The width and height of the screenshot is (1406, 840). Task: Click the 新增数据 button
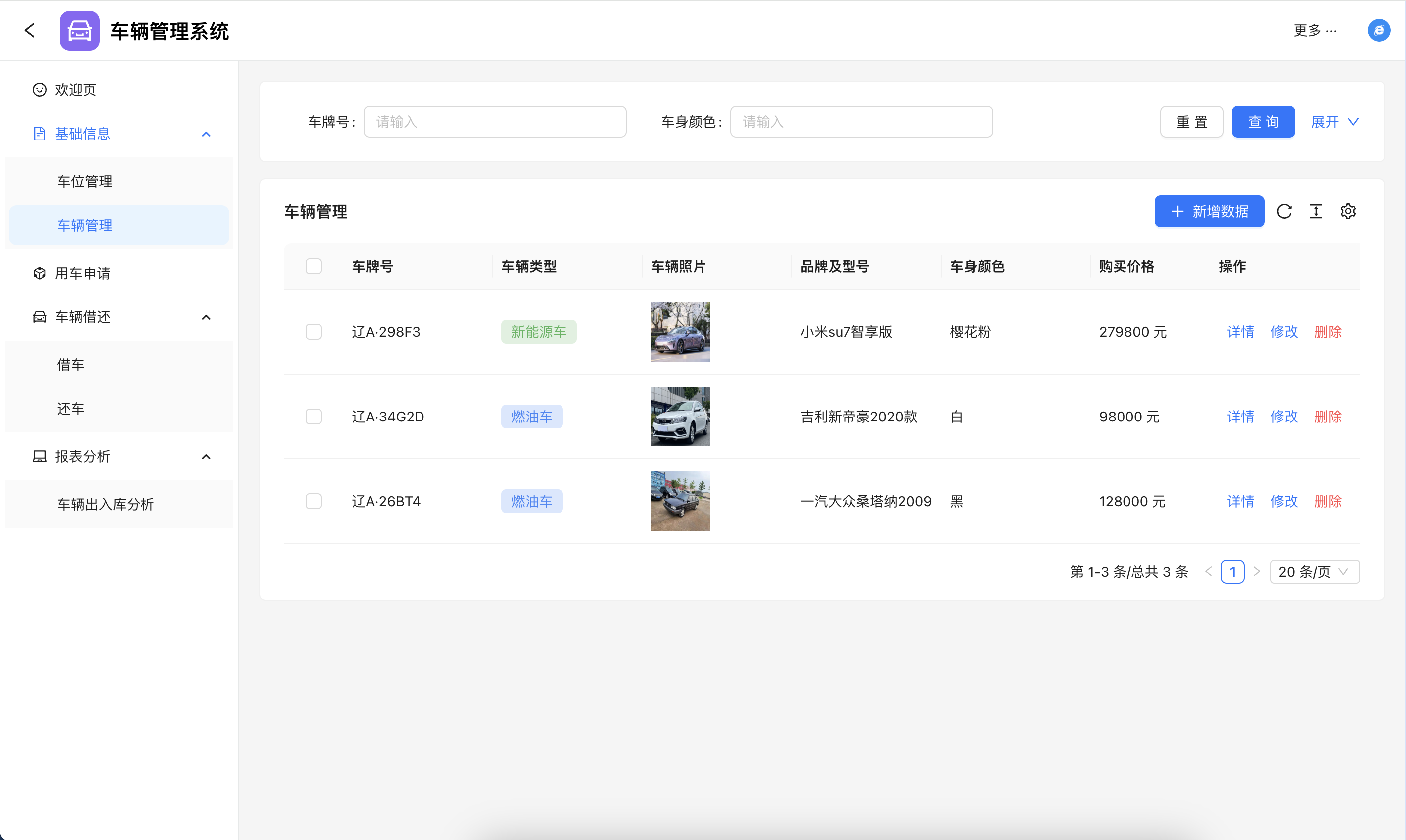pos(1209,212)
